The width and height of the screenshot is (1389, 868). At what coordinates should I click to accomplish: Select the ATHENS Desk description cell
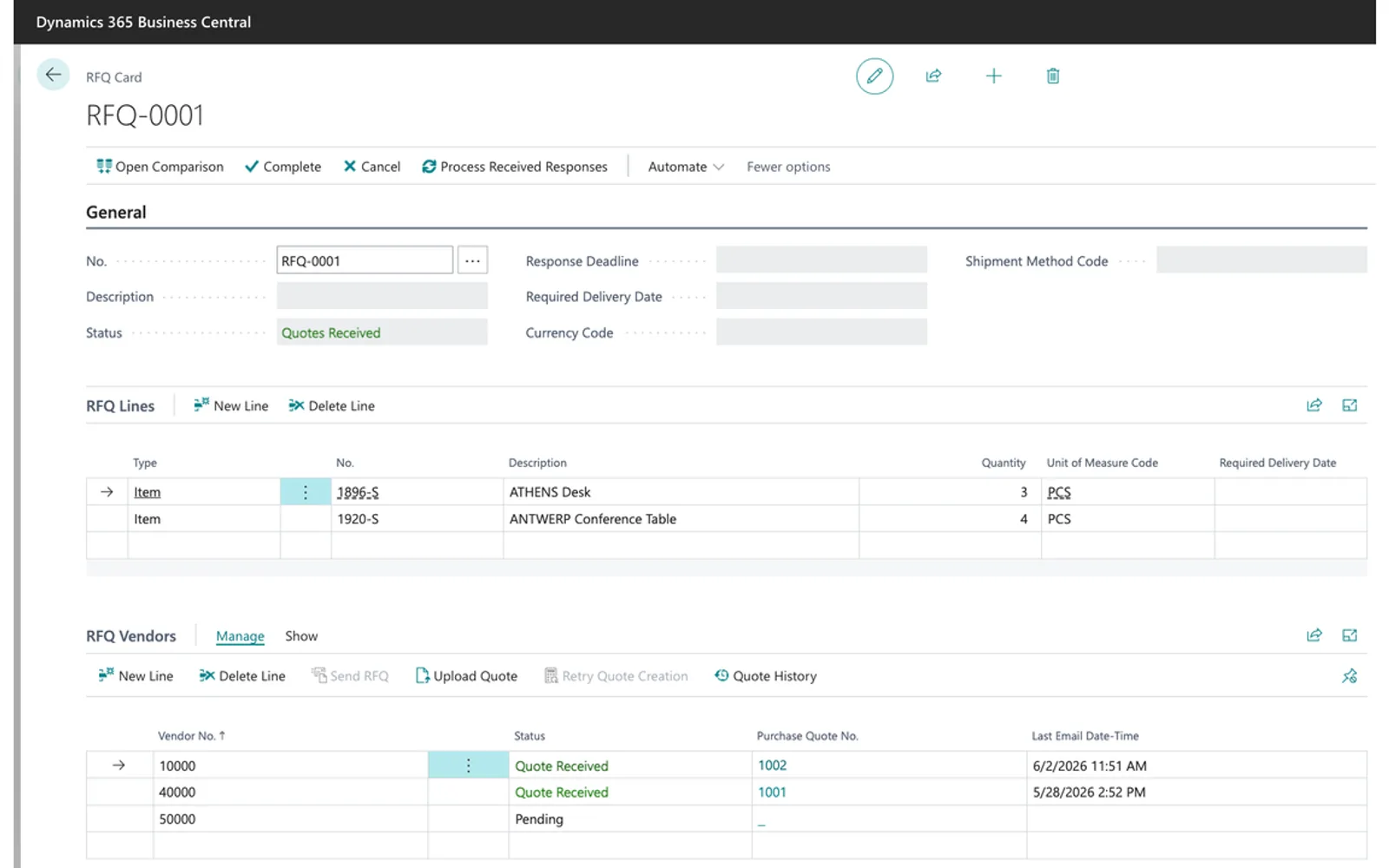coord(681,492)
